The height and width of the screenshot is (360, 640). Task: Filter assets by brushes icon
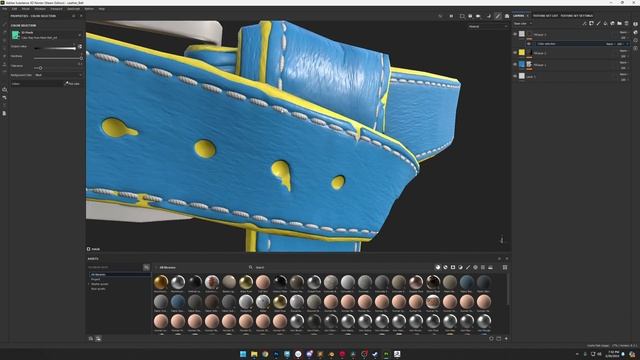pyautogui.click(x=468, y=267)
